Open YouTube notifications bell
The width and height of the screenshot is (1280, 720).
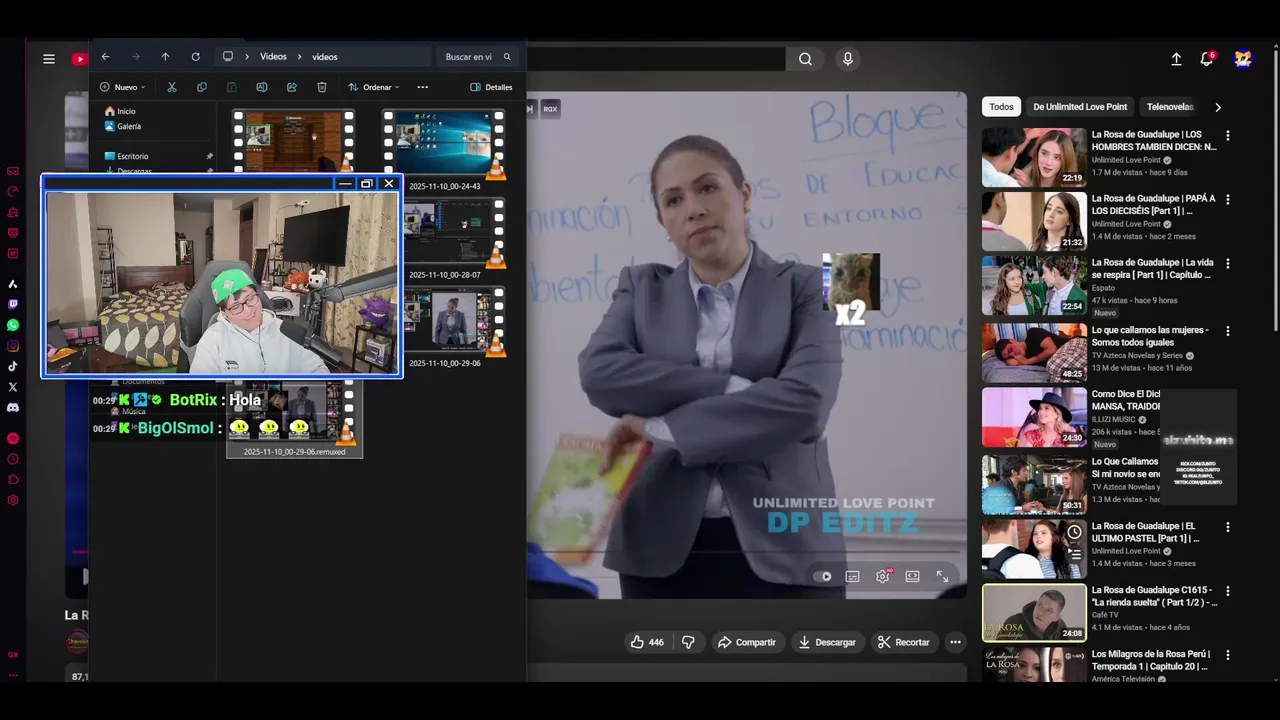1207,59
